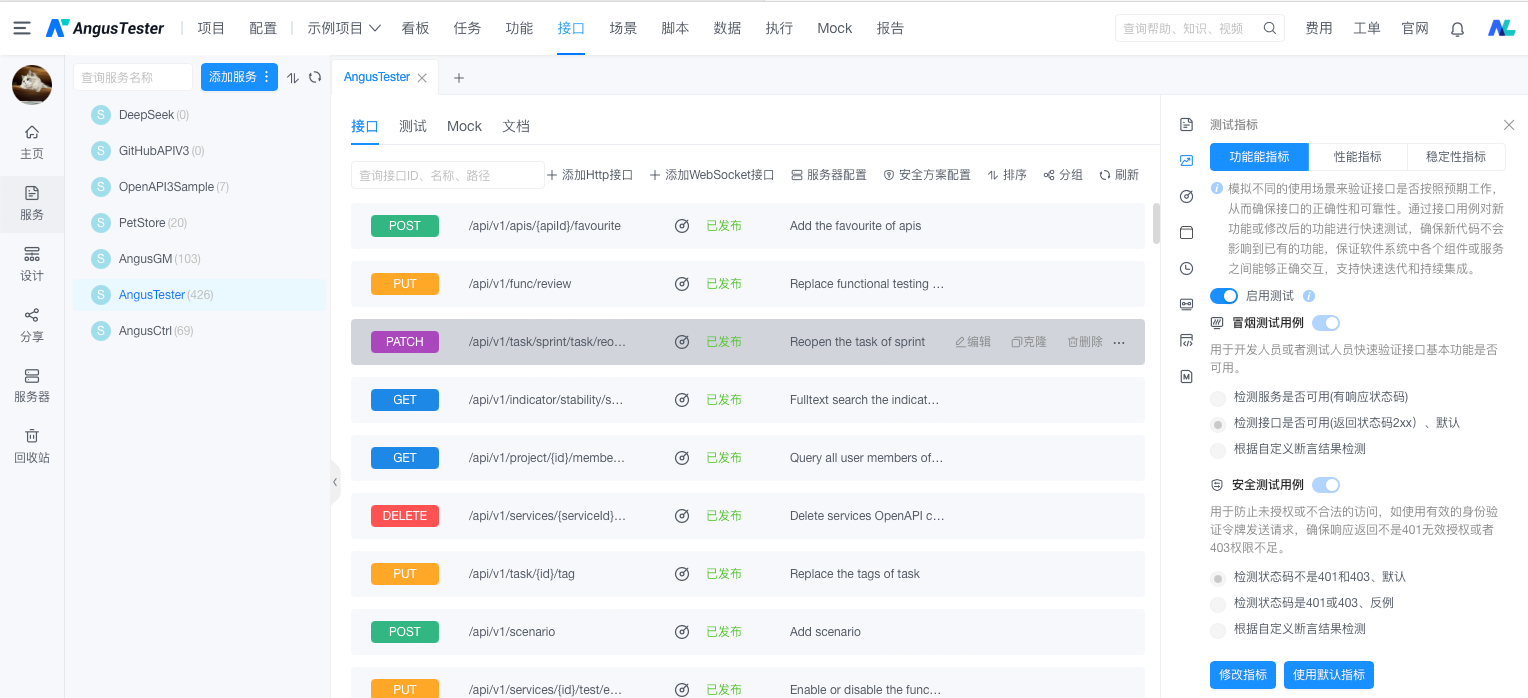
Task: Open the 稳定性指标 tab
Action: [x=1456, y=157]
